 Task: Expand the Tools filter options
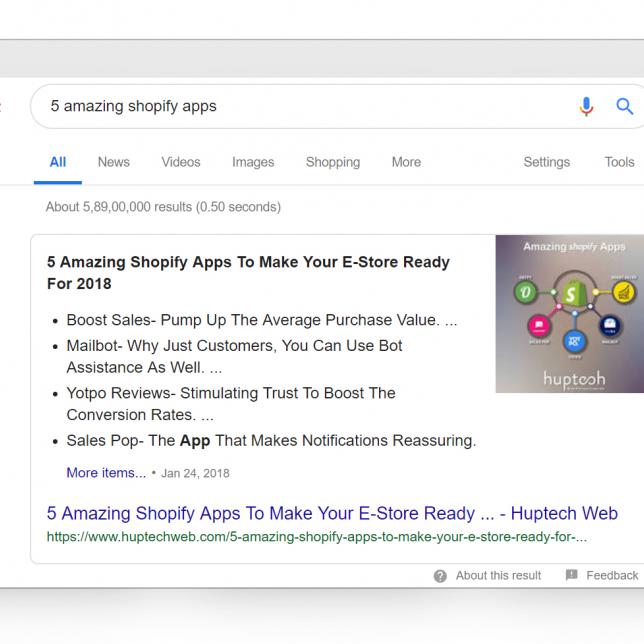tap(619, 162)
